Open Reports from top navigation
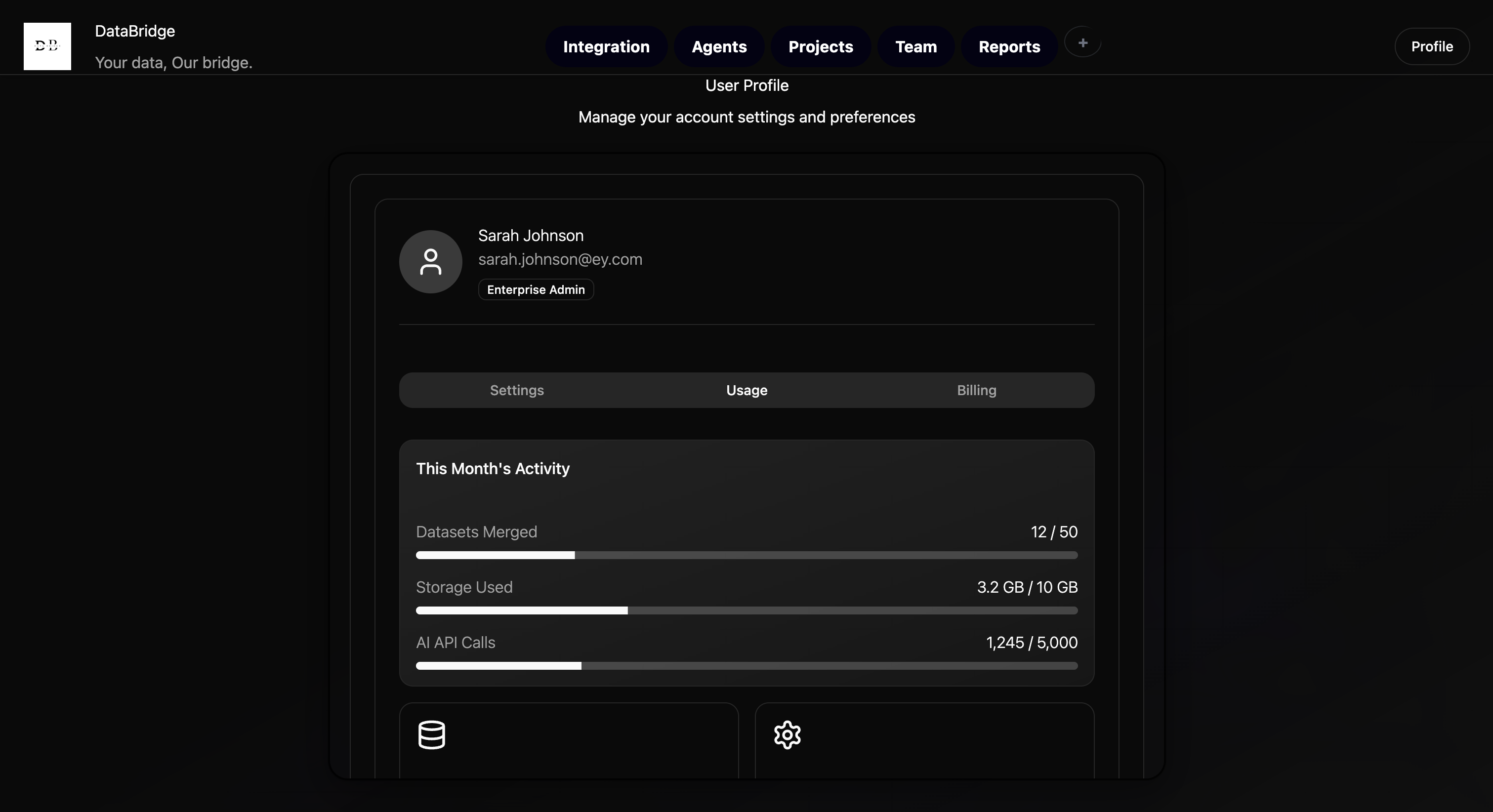 (x=1008, y=46)
